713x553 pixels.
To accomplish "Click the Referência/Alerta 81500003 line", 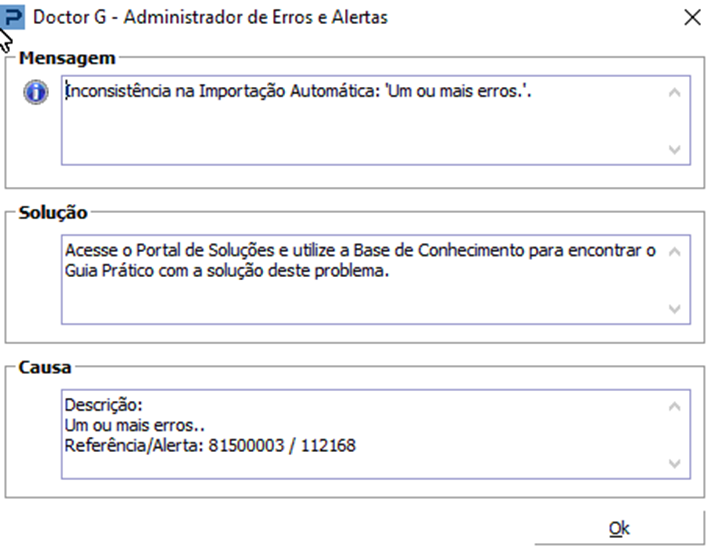I will [x=210, y=445].
